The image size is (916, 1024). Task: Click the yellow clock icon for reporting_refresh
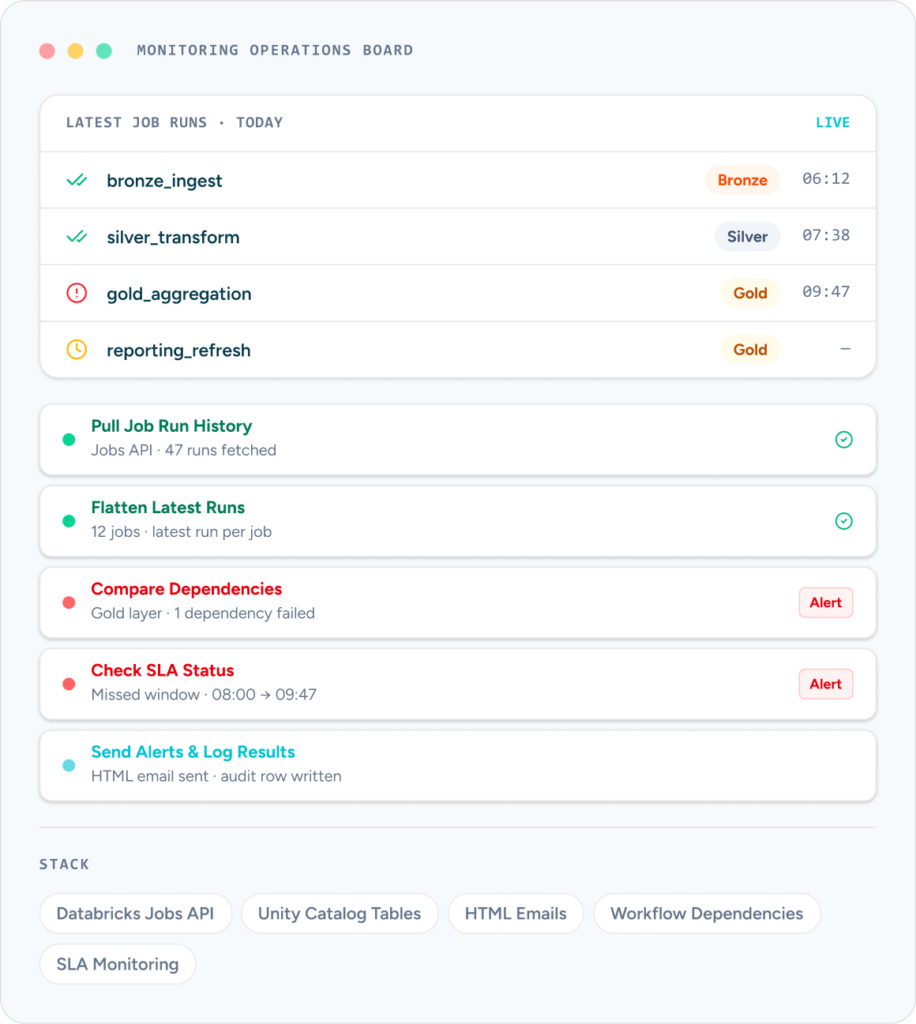pos(77,349)
